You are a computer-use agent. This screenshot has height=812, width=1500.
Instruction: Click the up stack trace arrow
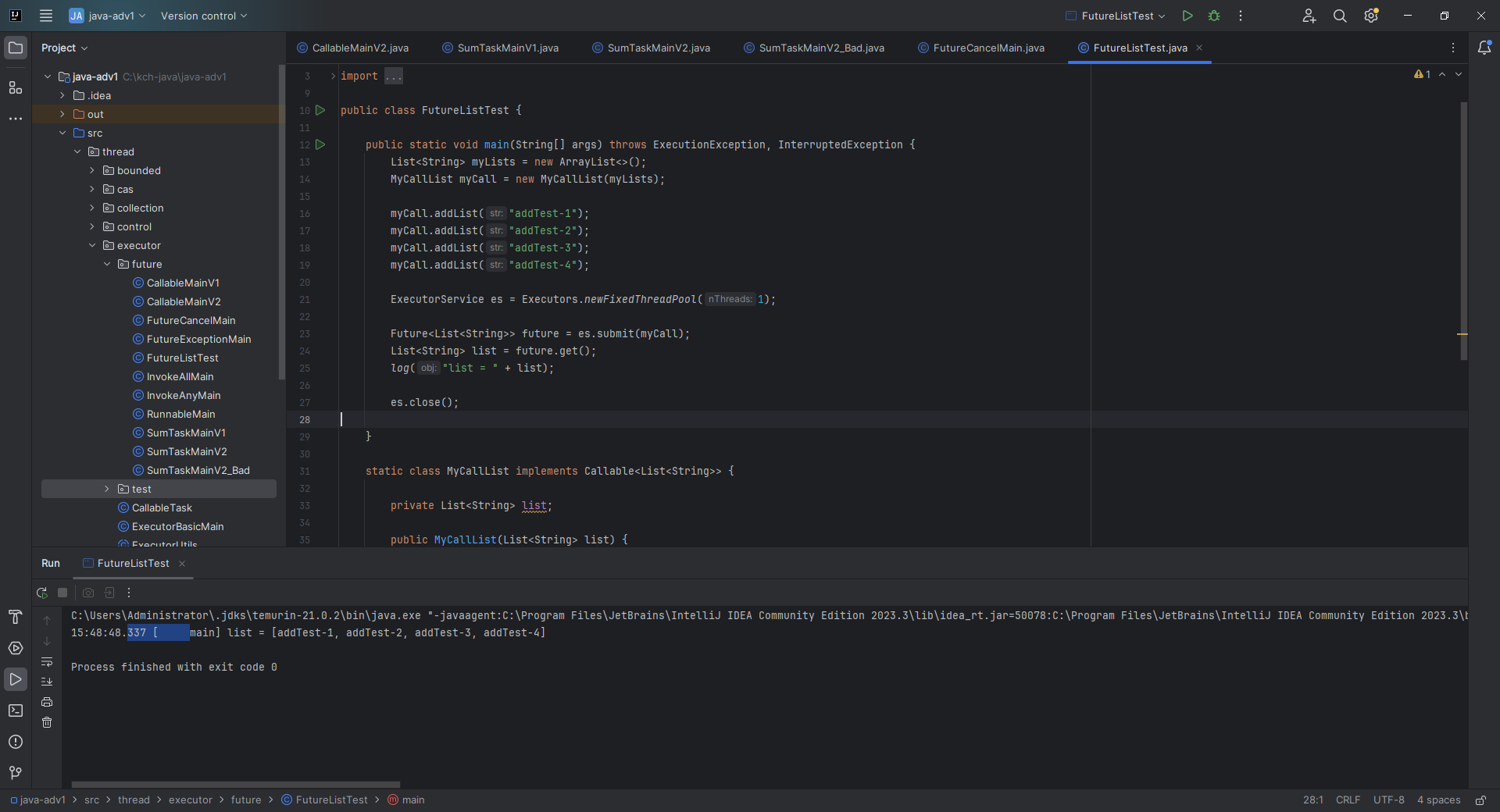pos(47,621)
